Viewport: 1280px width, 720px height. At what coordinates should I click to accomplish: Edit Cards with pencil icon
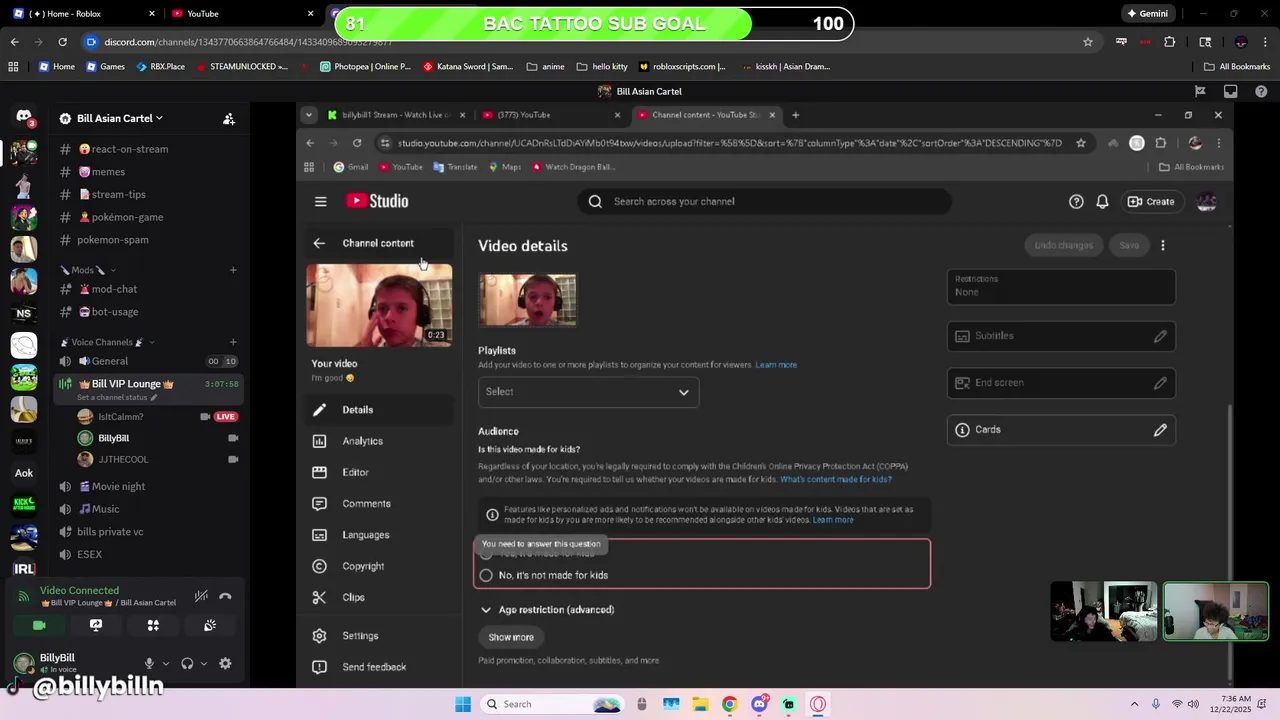(x=1160, y=430)
